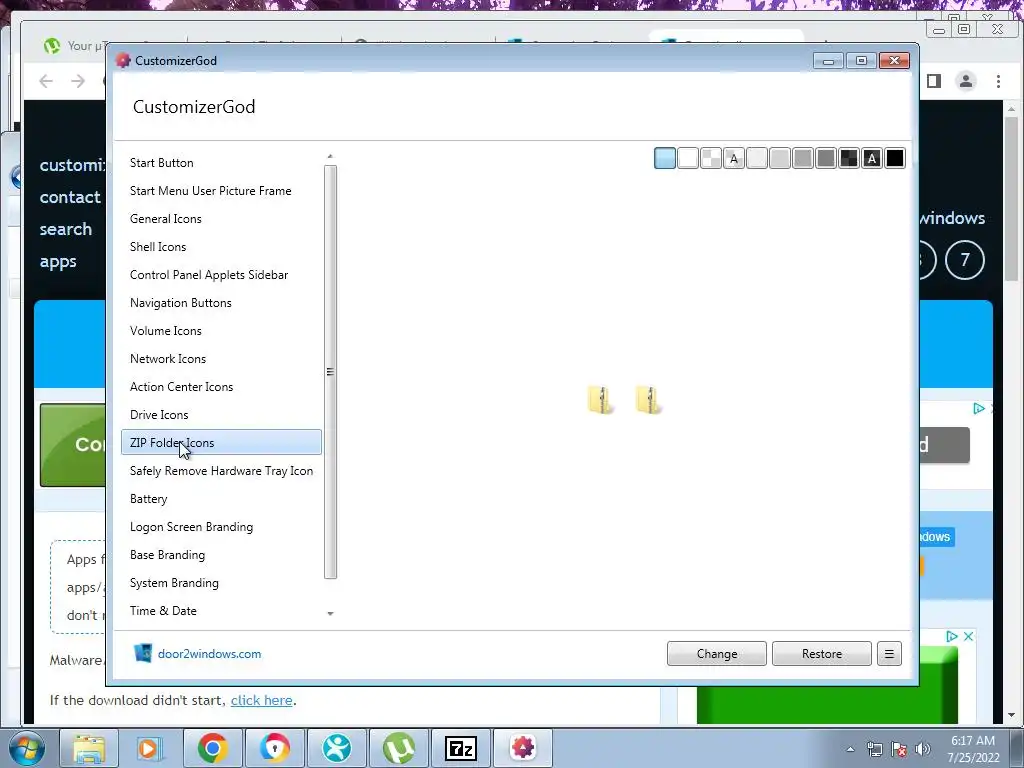Click Chrome's profile avatar icon

click(966, 81)
